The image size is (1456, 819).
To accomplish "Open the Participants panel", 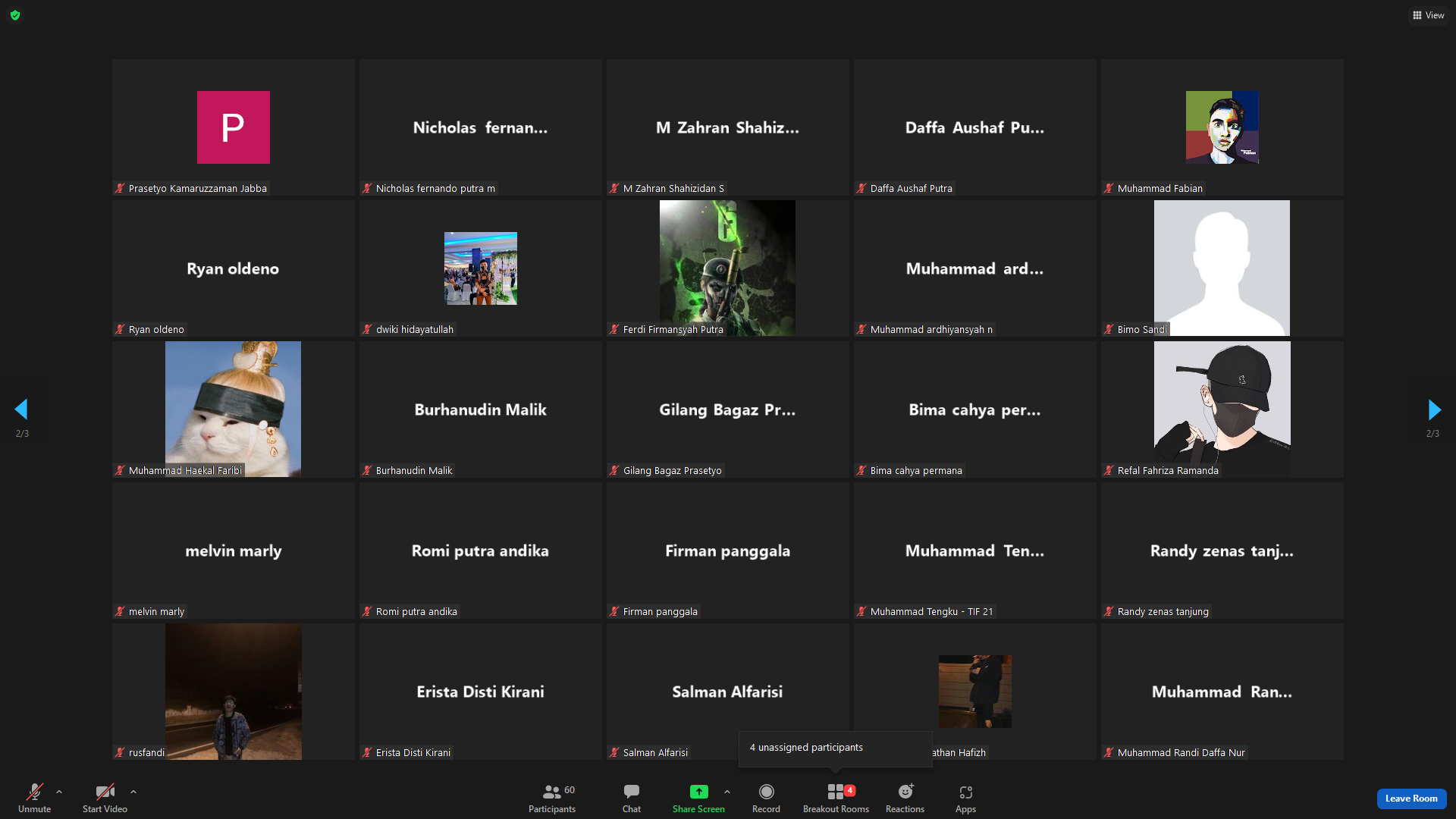I will pyautogui.click(x=552, y=799).
